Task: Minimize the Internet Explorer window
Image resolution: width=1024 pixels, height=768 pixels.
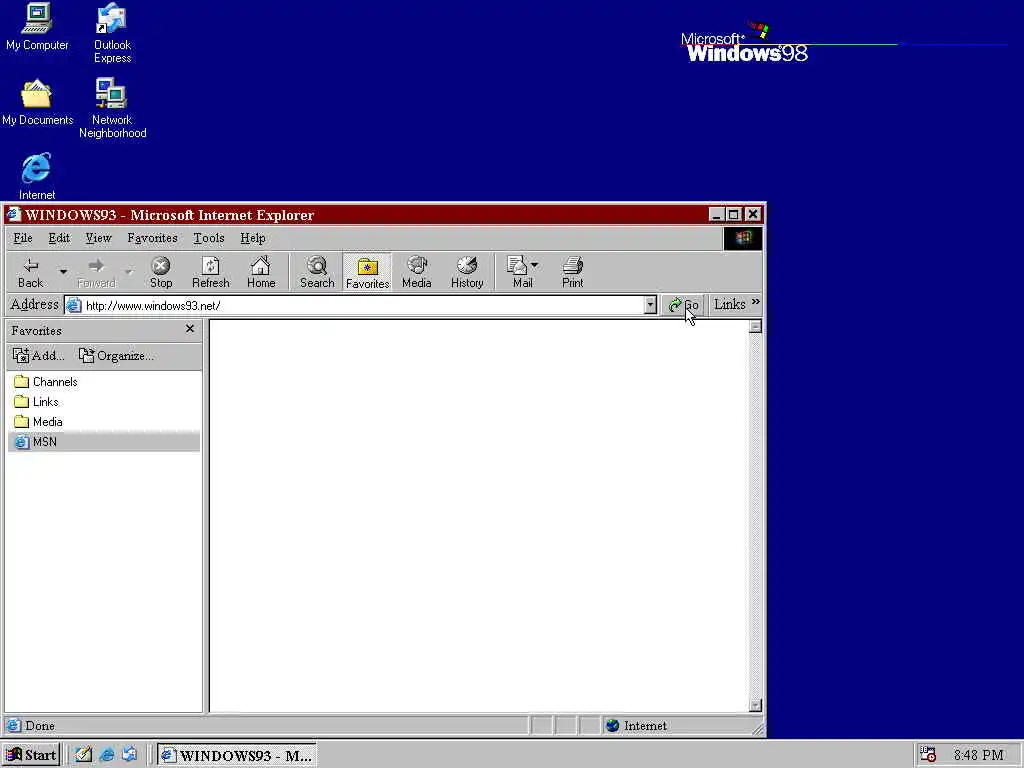Action: coord(716,214)
